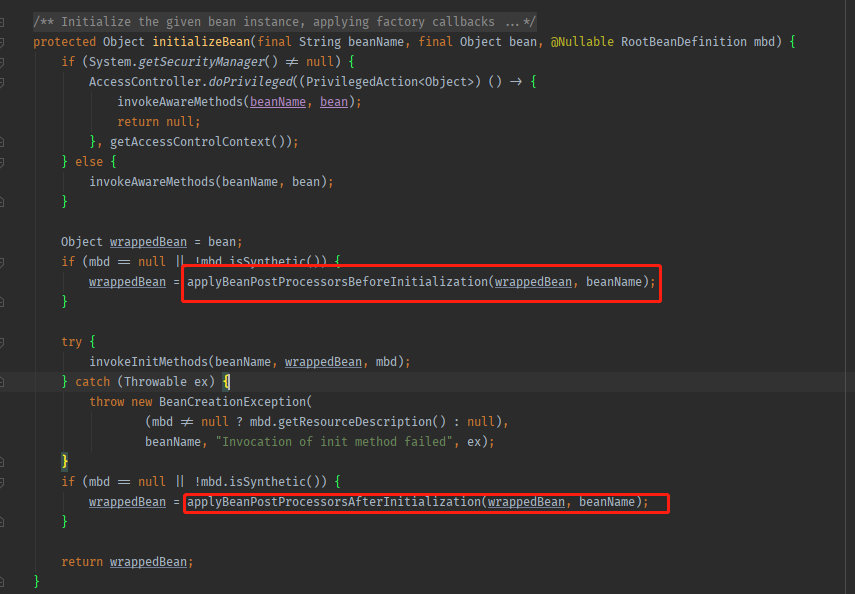Viewport: 855px width, 594px height.
Task: Click the getSecurityManager method call
Action: point(201,62)
